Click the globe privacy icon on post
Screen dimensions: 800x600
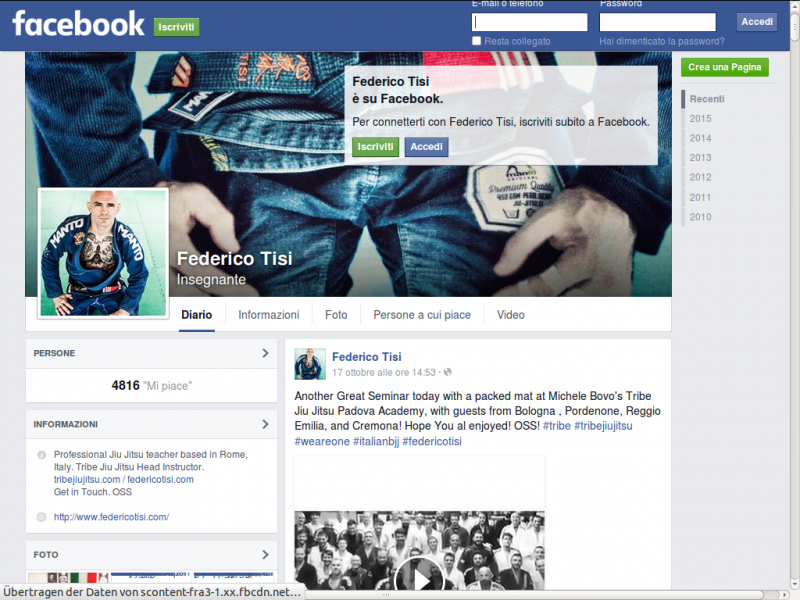pos(447,373)
